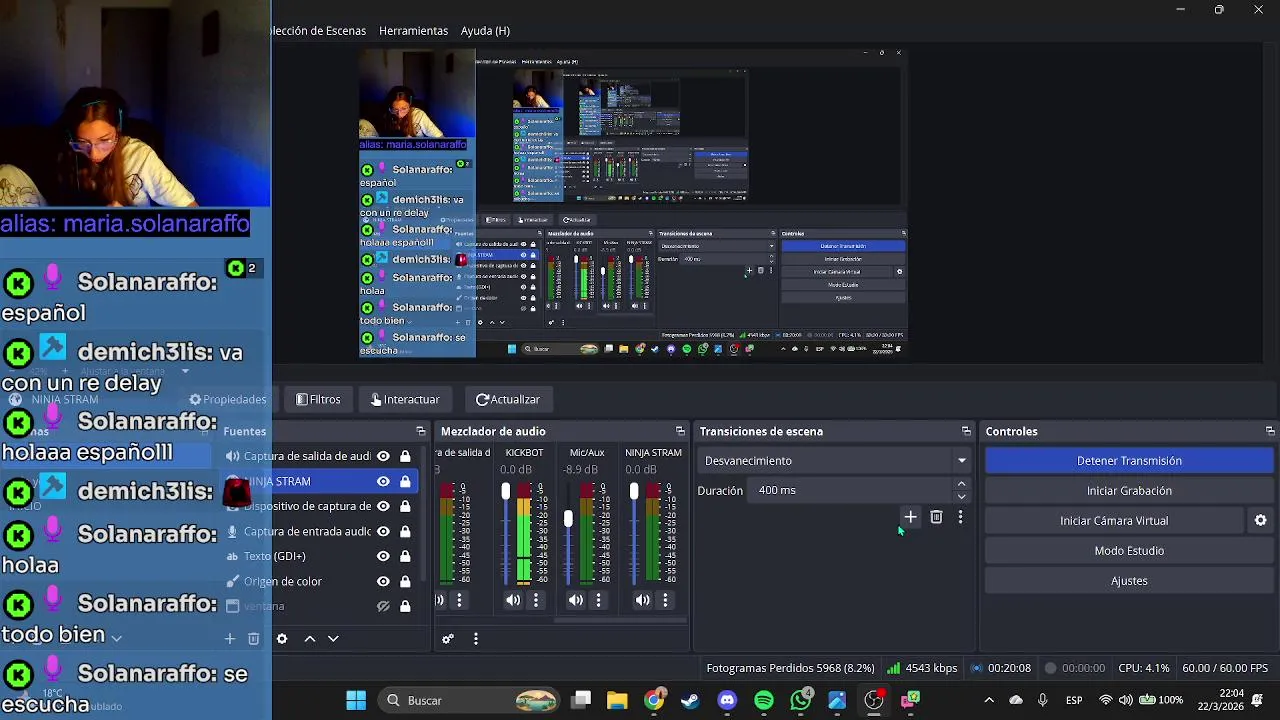The image size is (1280, 720).
Task: Click the Duración 400 ms input field
Action: click(850, 490)
